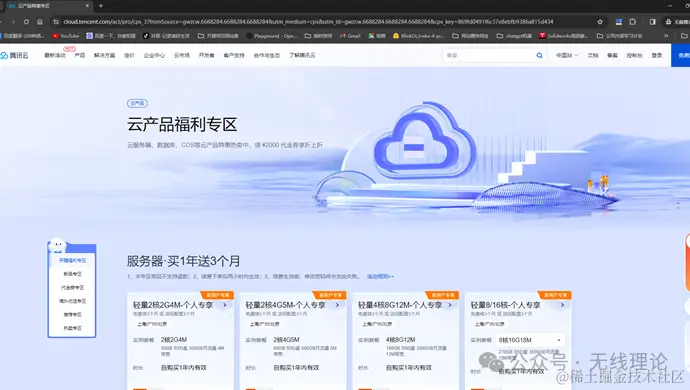The image size is (690, 390).
Task: Click the 云产品 tag above the heading
Action: (137, 103)
